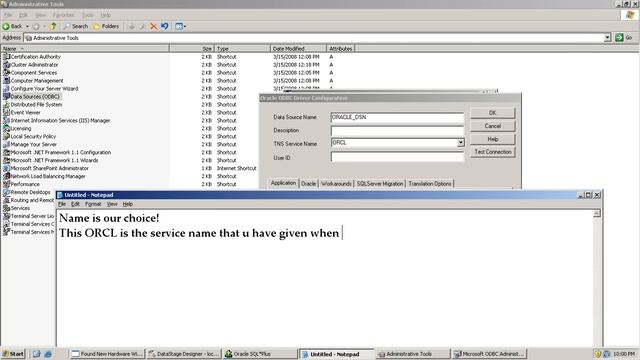Select Licensing icon

pos(6,129)
